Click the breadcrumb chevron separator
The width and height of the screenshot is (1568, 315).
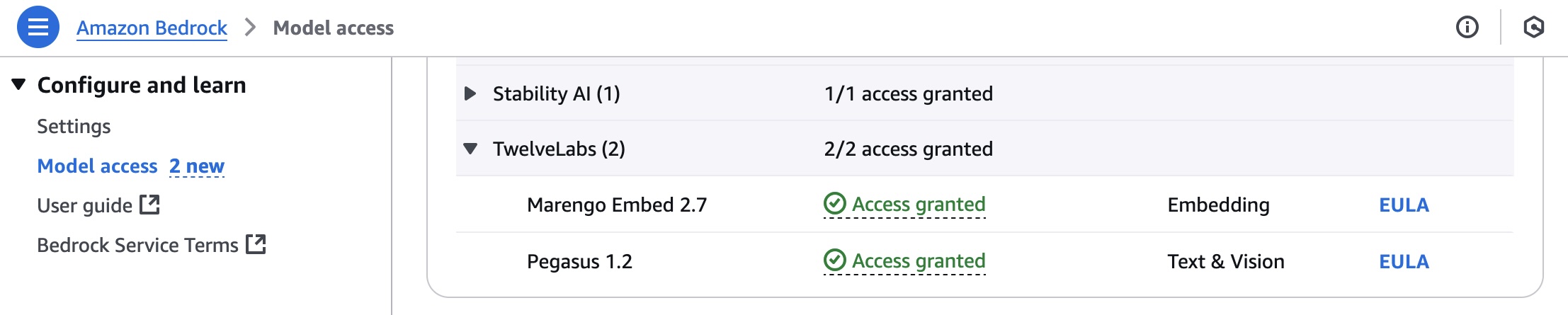250,28
